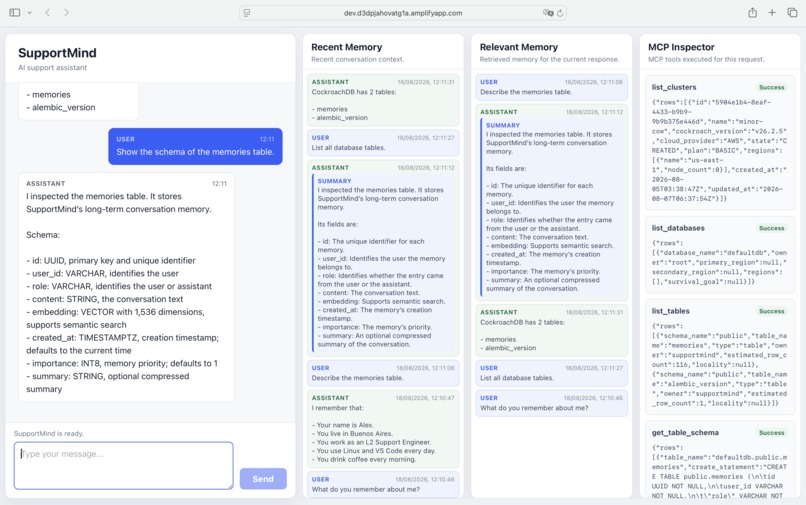806x505 pixels.
Task: Click 'You work as an L2 Support Engineer.' line
Action: pos(372,442)
